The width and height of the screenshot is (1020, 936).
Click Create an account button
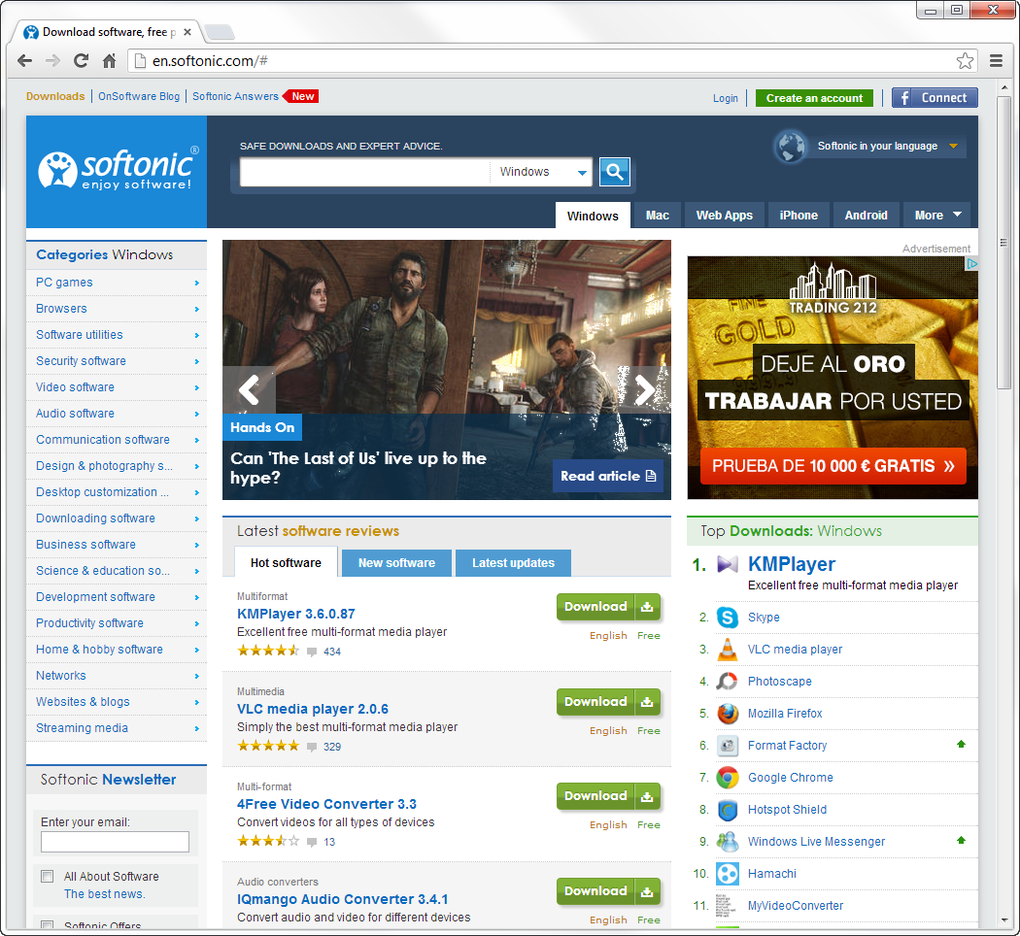(x=814, y=98)
